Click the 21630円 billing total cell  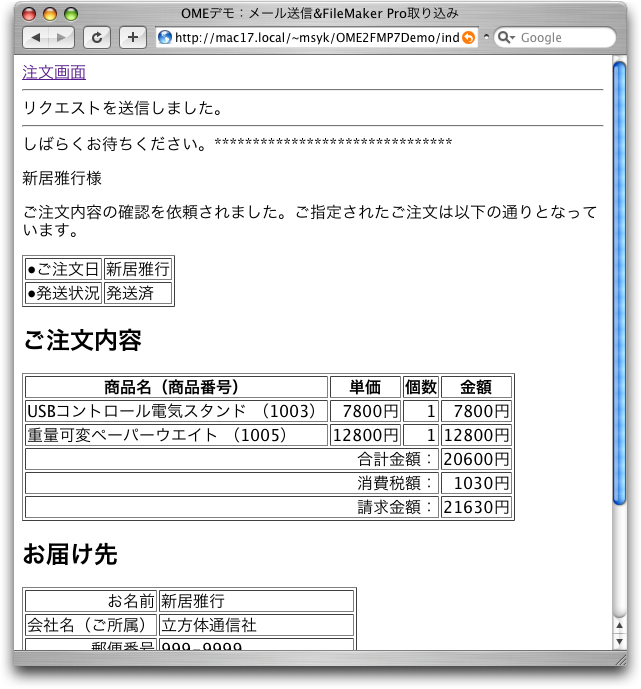(x=476, y=507)
